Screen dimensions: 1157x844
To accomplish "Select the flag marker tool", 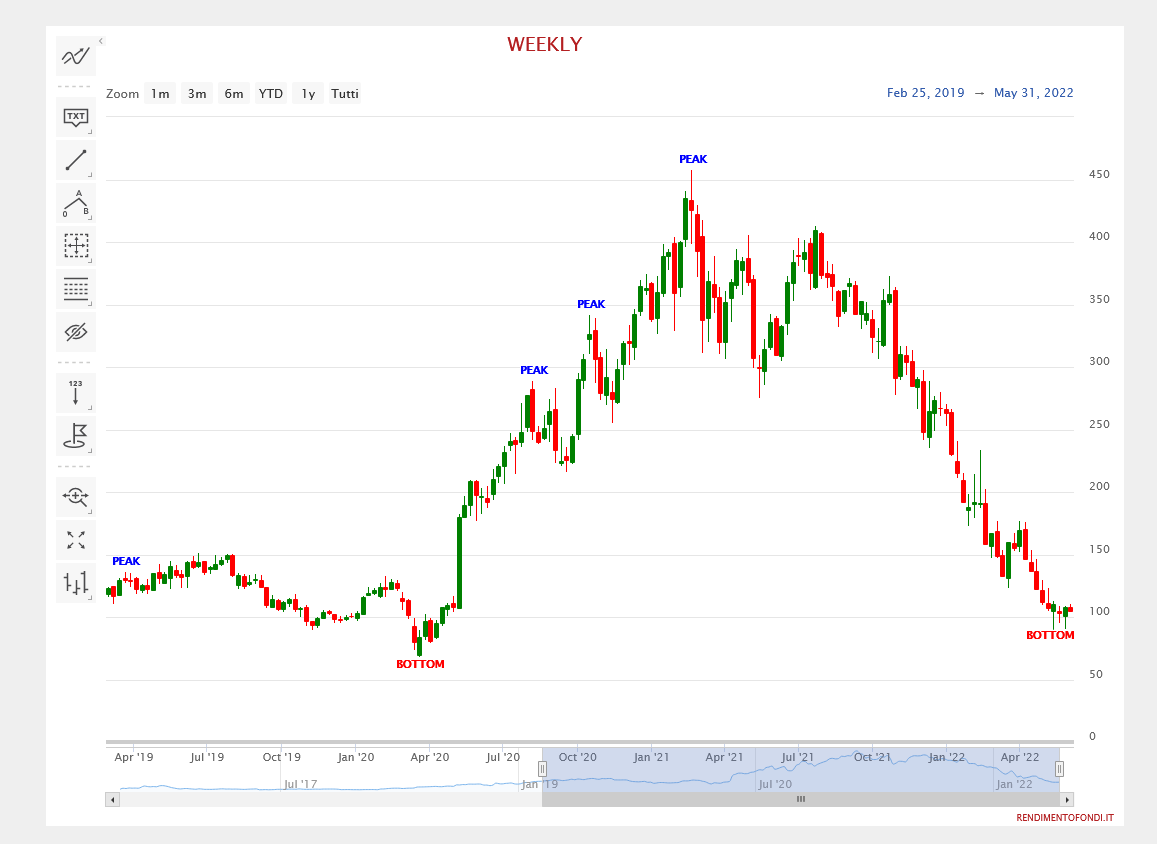I will [x=76, y=435].
